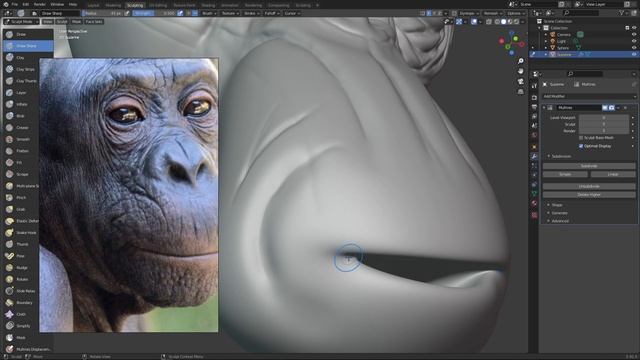The height and width of the screenshot is (360, 640).
Task: Toggle visibility eye for Light object
Action: click(634, 41)
